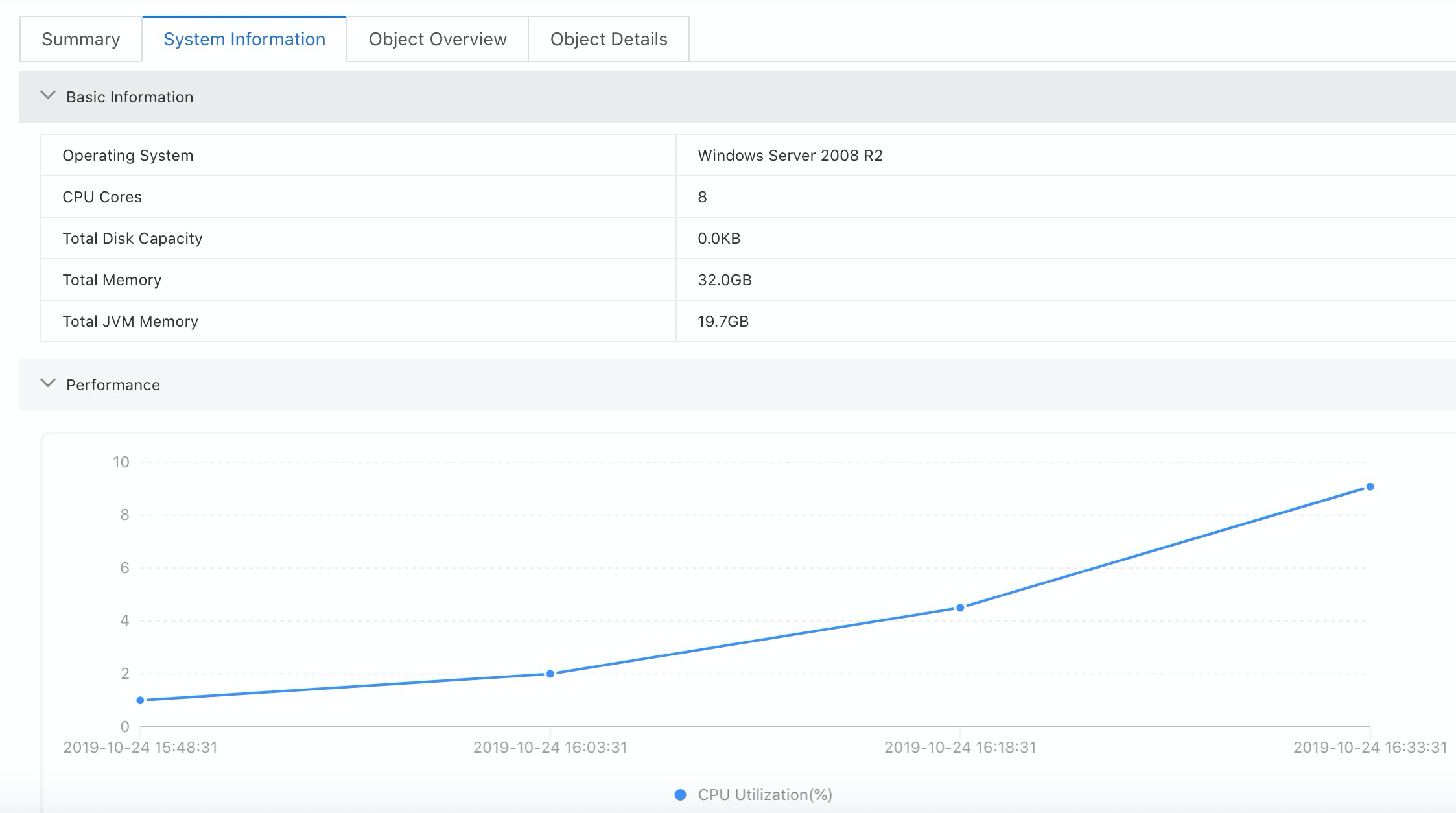
Task: Click the Total Memory 32.0GB value
Action: pyautogui.click(x=724, y=280)
